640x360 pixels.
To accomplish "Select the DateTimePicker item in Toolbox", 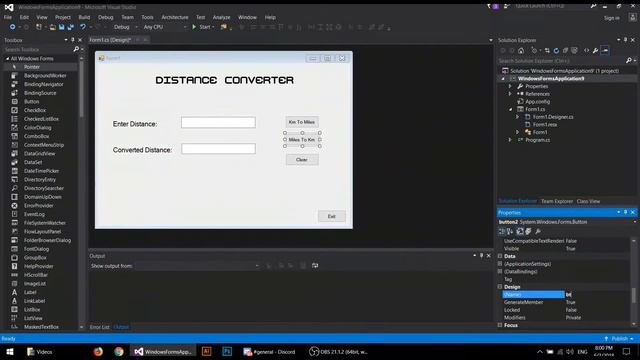I will point(41,171).
